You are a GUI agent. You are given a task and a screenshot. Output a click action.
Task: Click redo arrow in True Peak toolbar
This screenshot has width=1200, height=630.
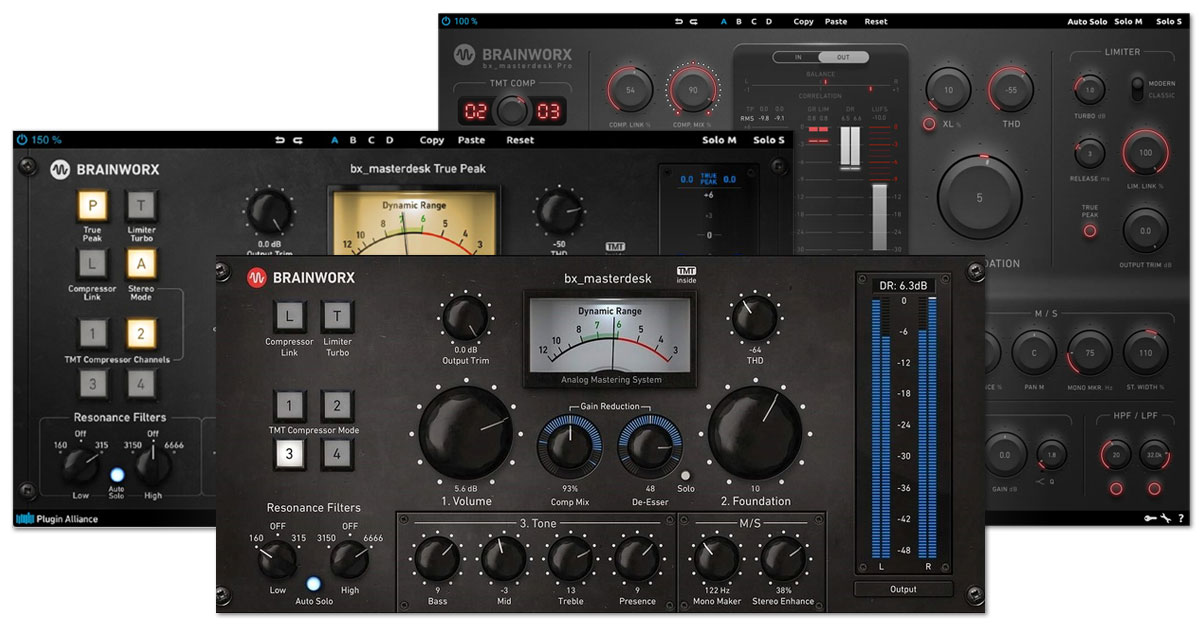pyautogui.click(x=297, y=140)
